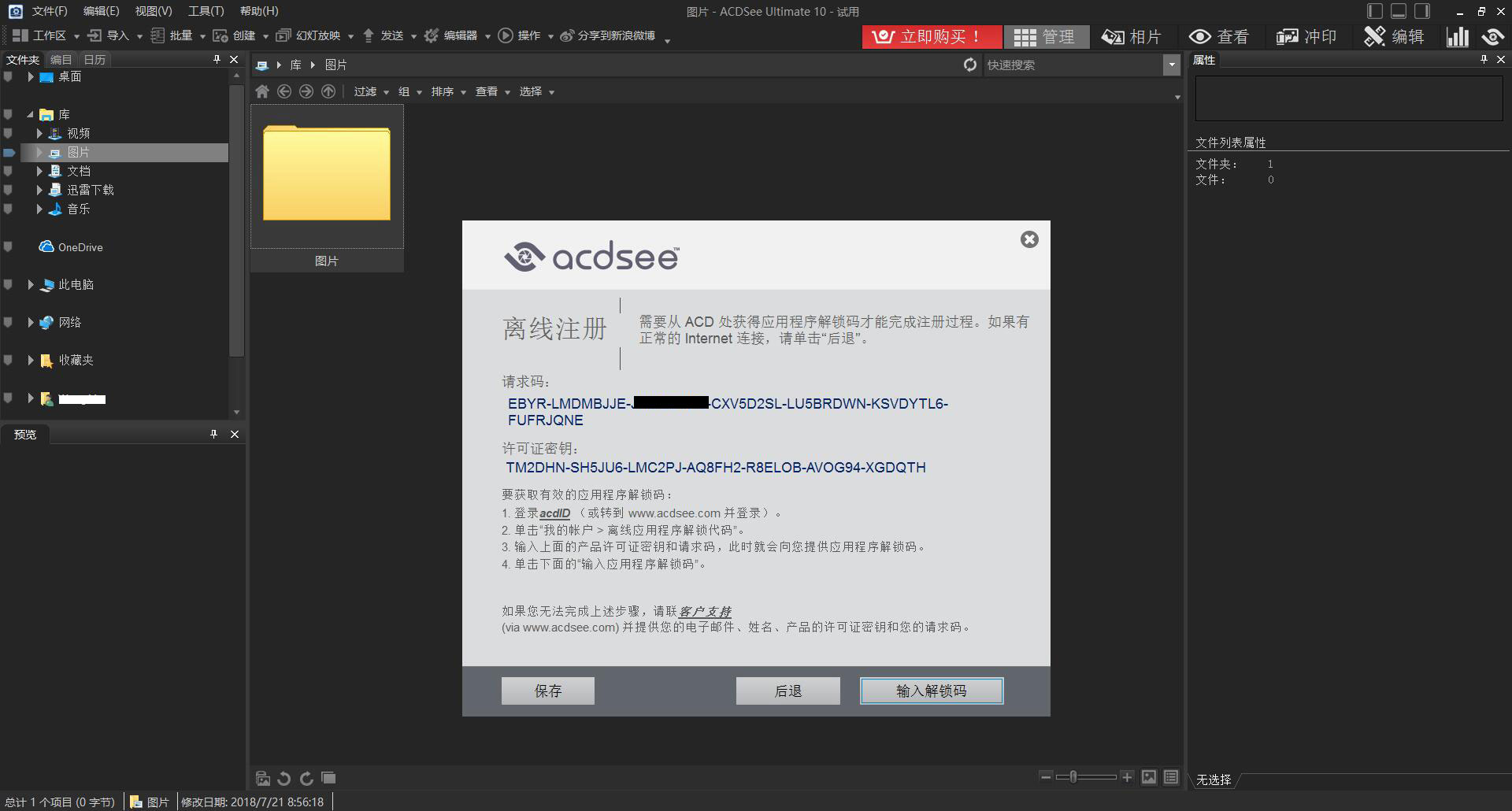Toggle the bottom panel layout button
Viewport: 1512px width, 811px height.
[1399, 11]
